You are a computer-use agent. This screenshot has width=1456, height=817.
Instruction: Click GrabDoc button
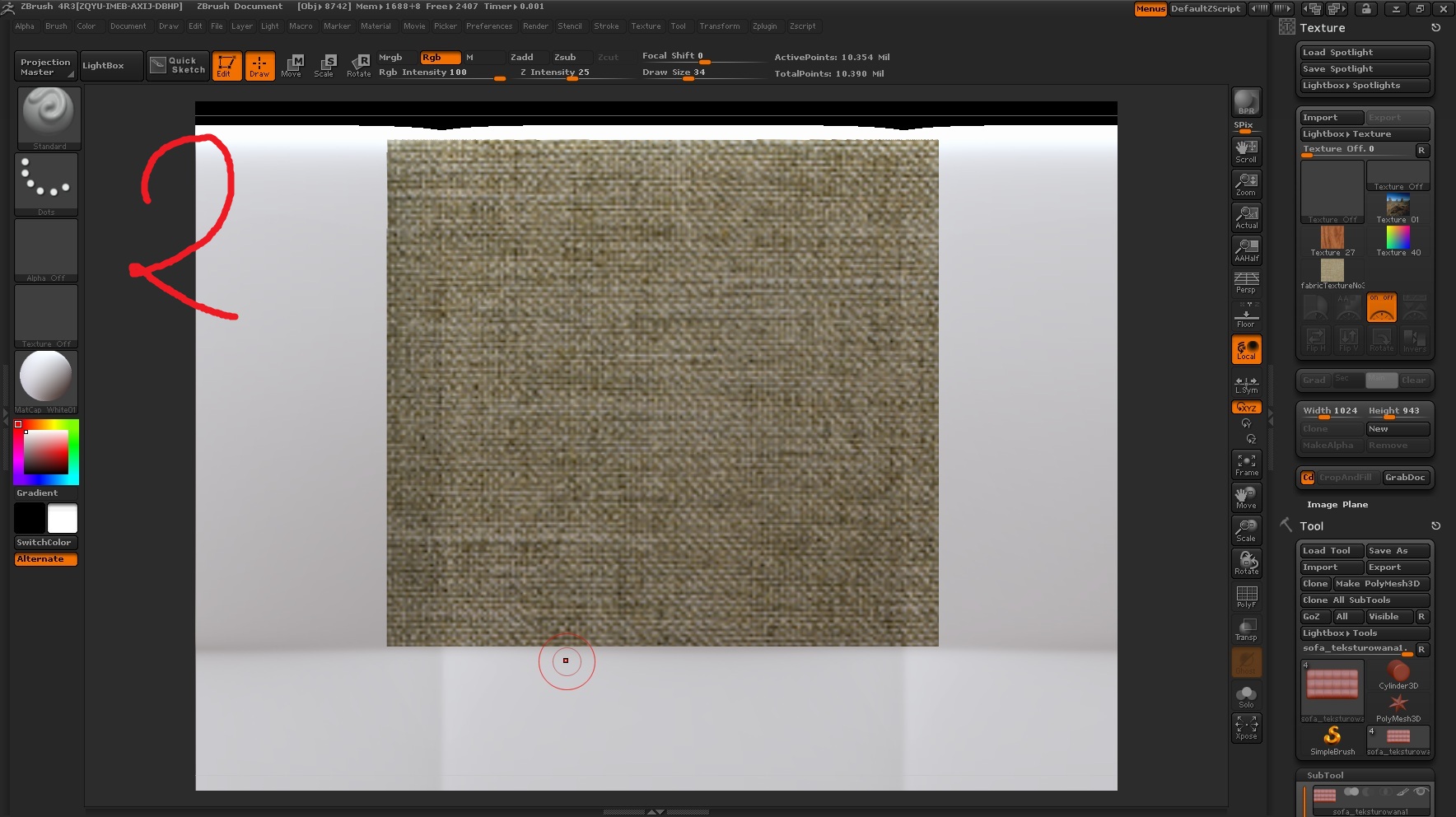click(x=1405, y=478)
